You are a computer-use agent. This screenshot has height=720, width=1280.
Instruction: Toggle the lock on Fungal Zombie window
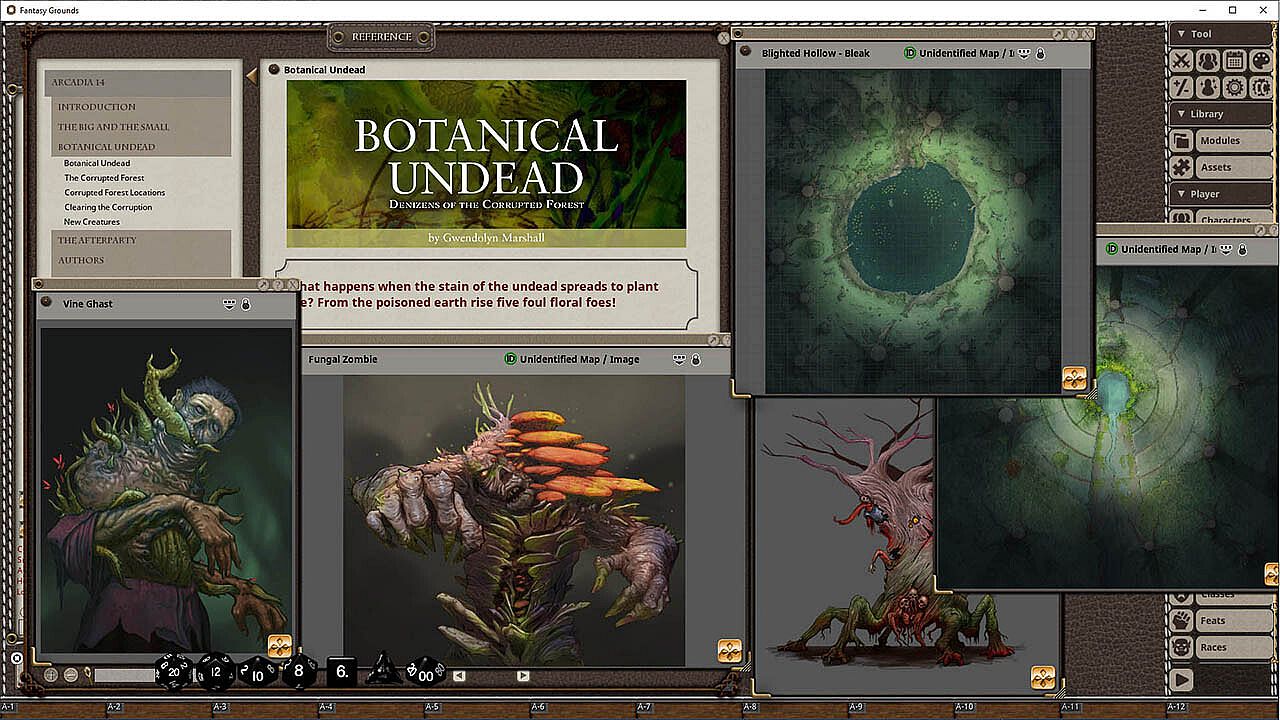696,359
